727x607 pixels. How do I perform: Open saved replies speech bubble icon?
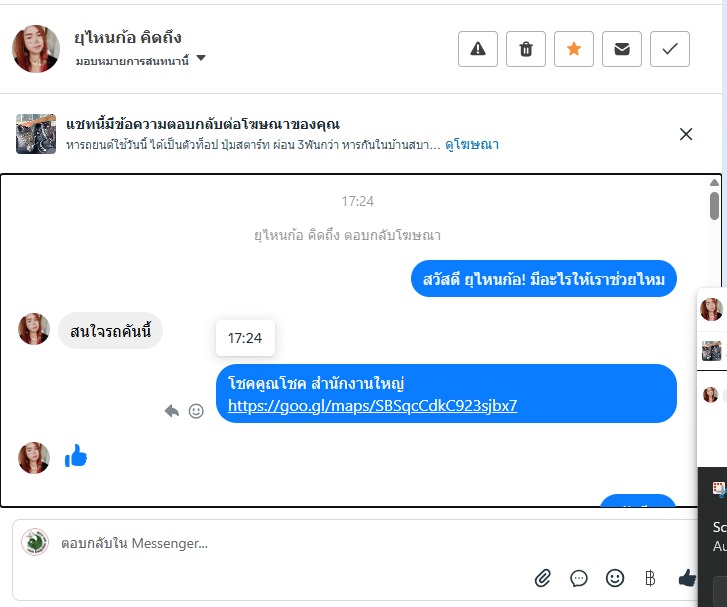pyautogui.click(x=579, y=578)
